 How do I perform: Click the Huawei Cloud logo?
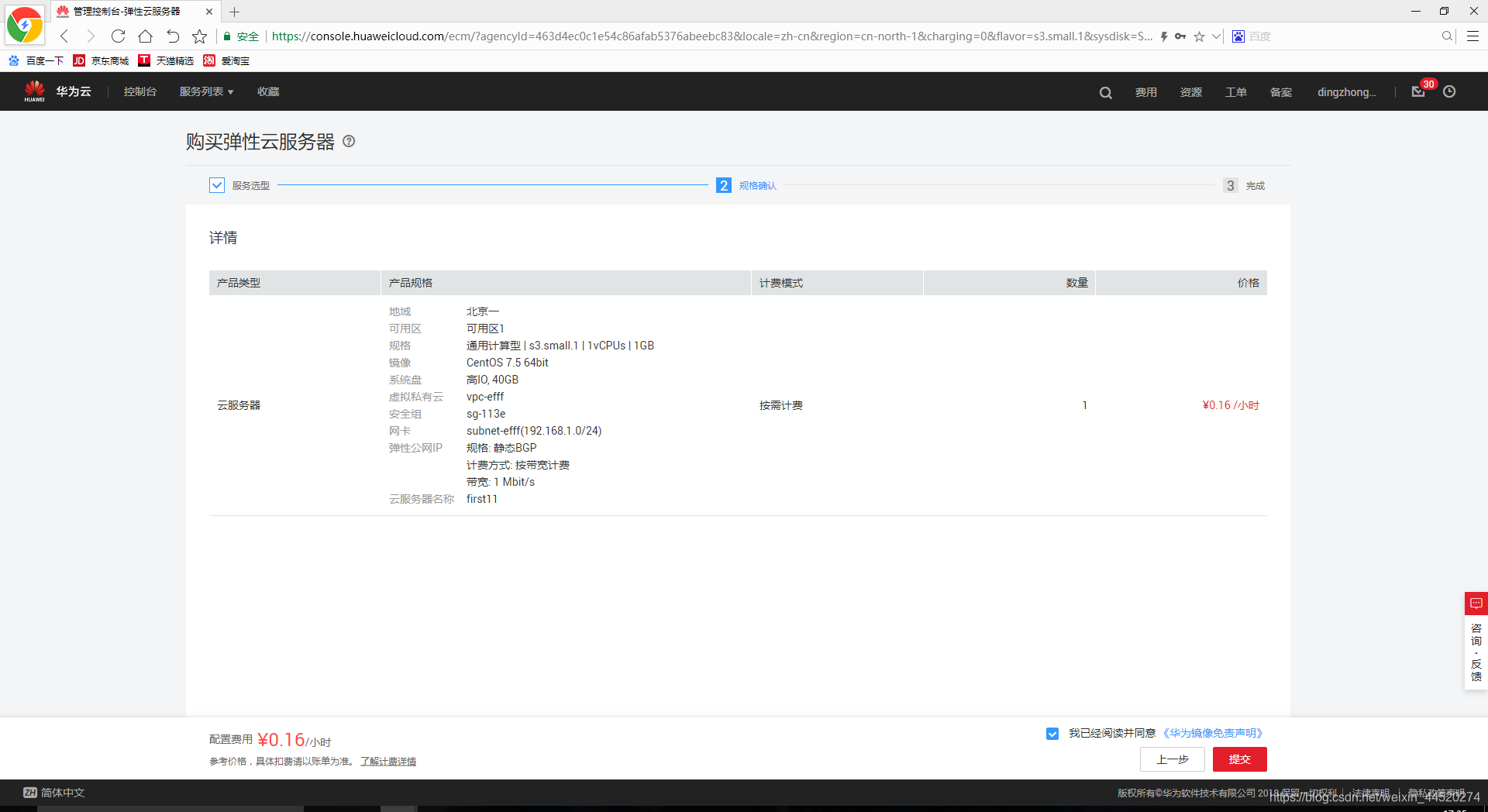[57, 91]
